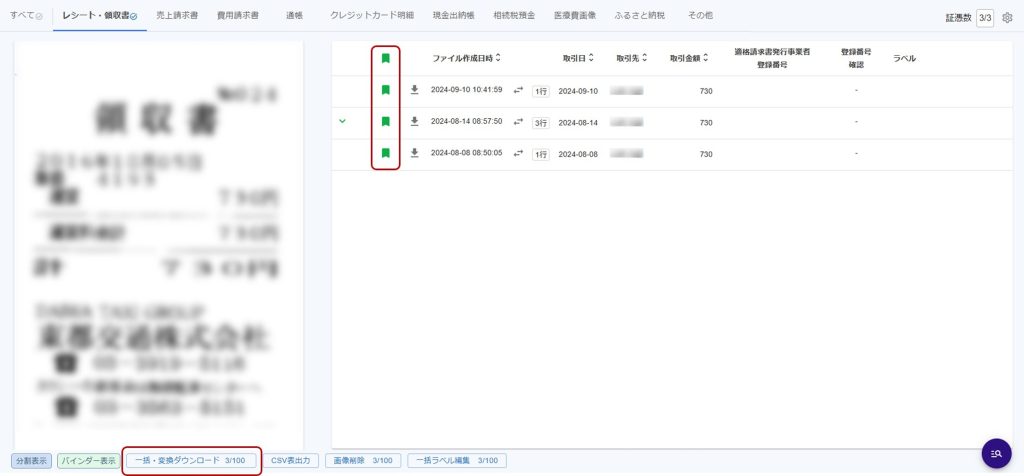
Task: Toggle the green bookmark in the table header
Action: (x=385, y=59)
